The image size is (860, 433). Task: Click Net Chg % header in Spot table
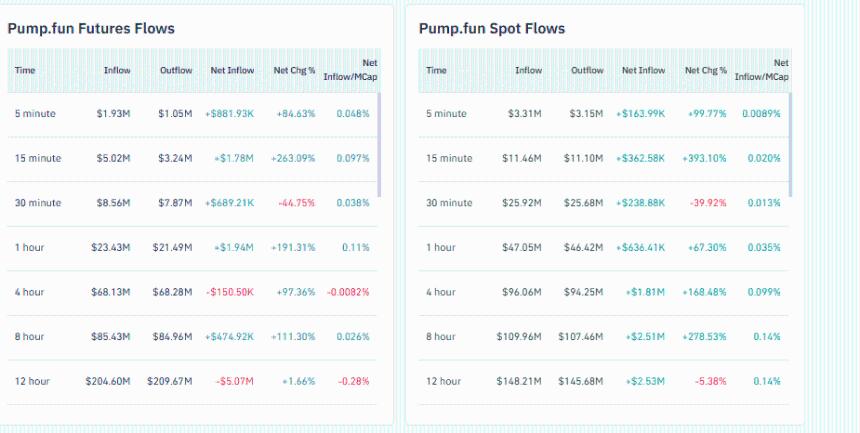[x=705, y=70]
